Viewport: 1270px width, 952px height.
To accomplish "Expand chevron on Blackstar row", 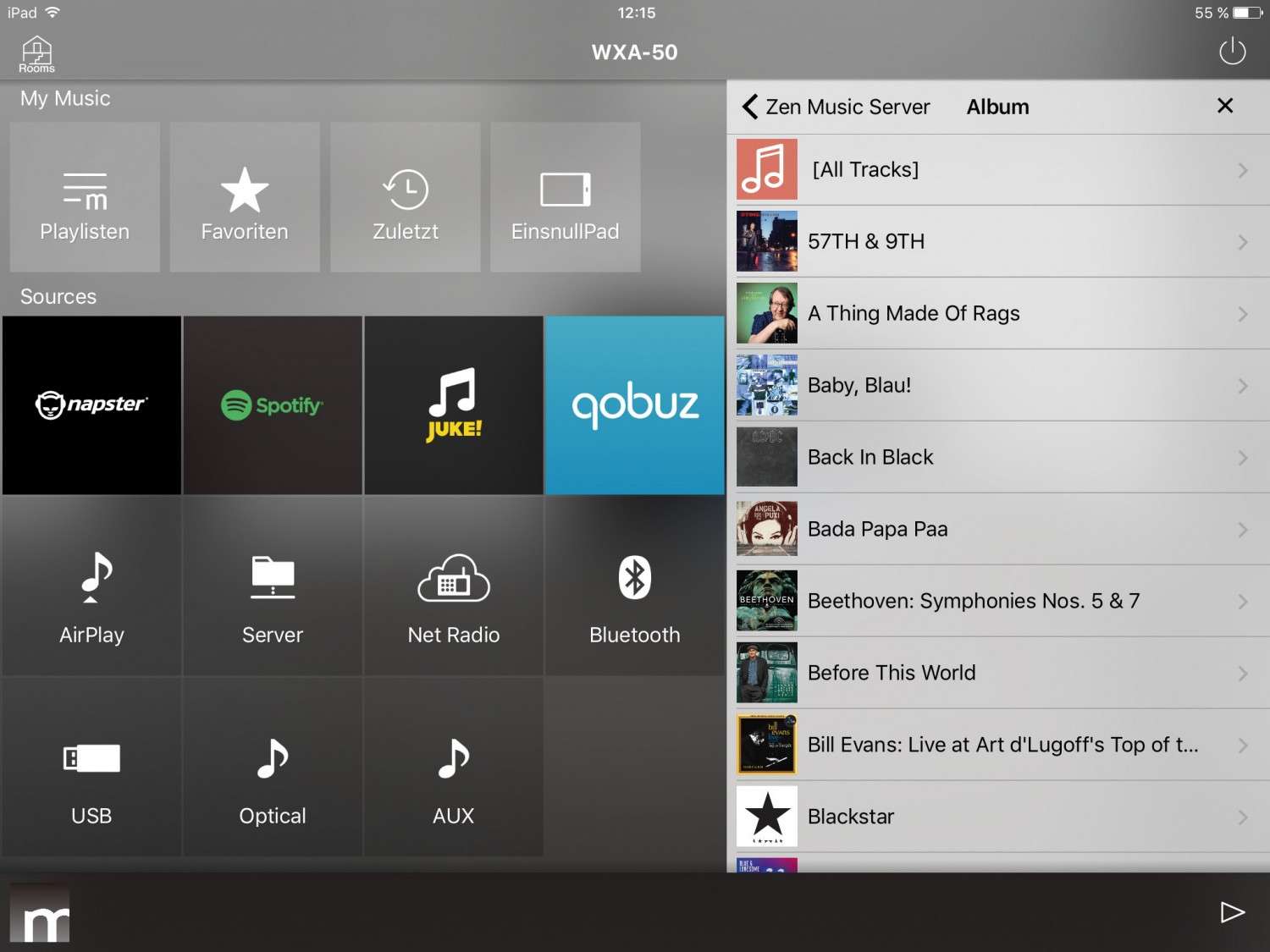I will [x=1242, y=817].
